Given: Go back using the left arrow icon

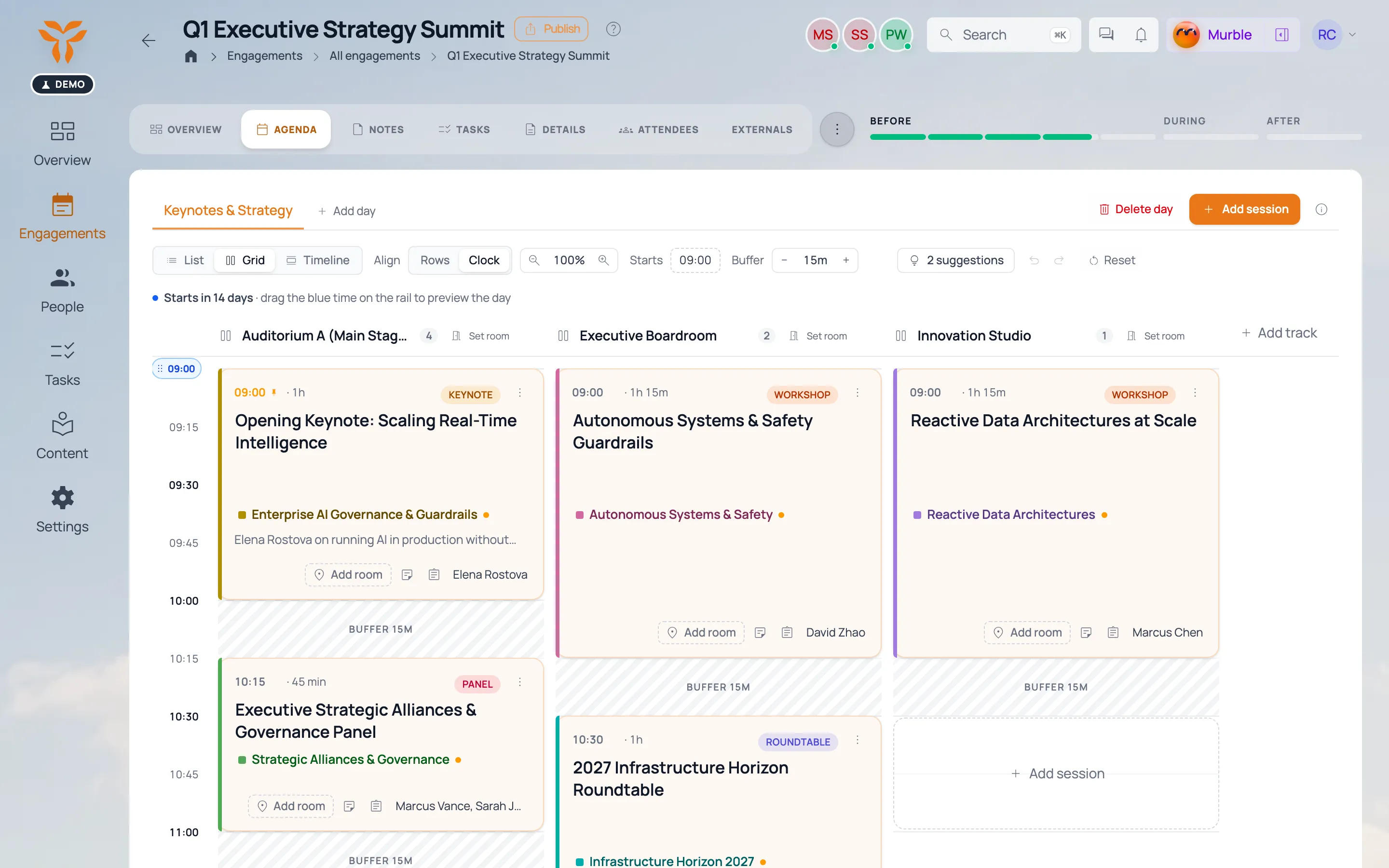Looking at the screenshot, I should tap(149, 40).
